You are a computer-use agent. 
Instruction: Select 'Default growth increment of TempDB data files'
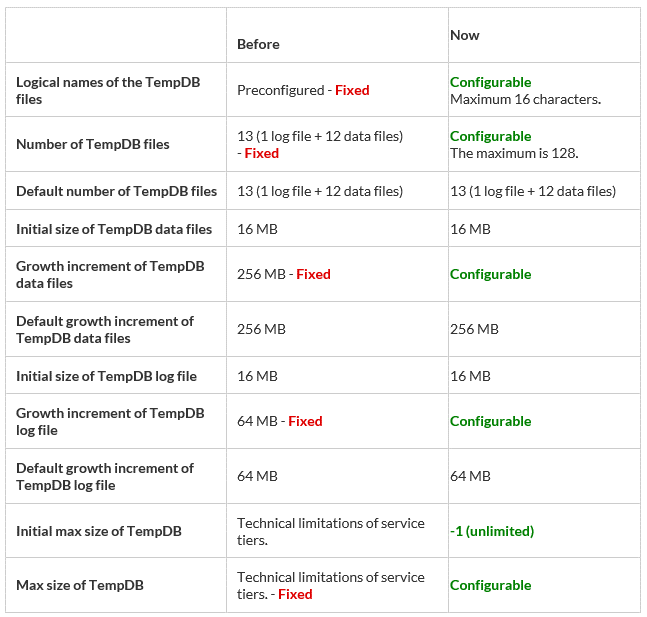[x=105, y=329]
